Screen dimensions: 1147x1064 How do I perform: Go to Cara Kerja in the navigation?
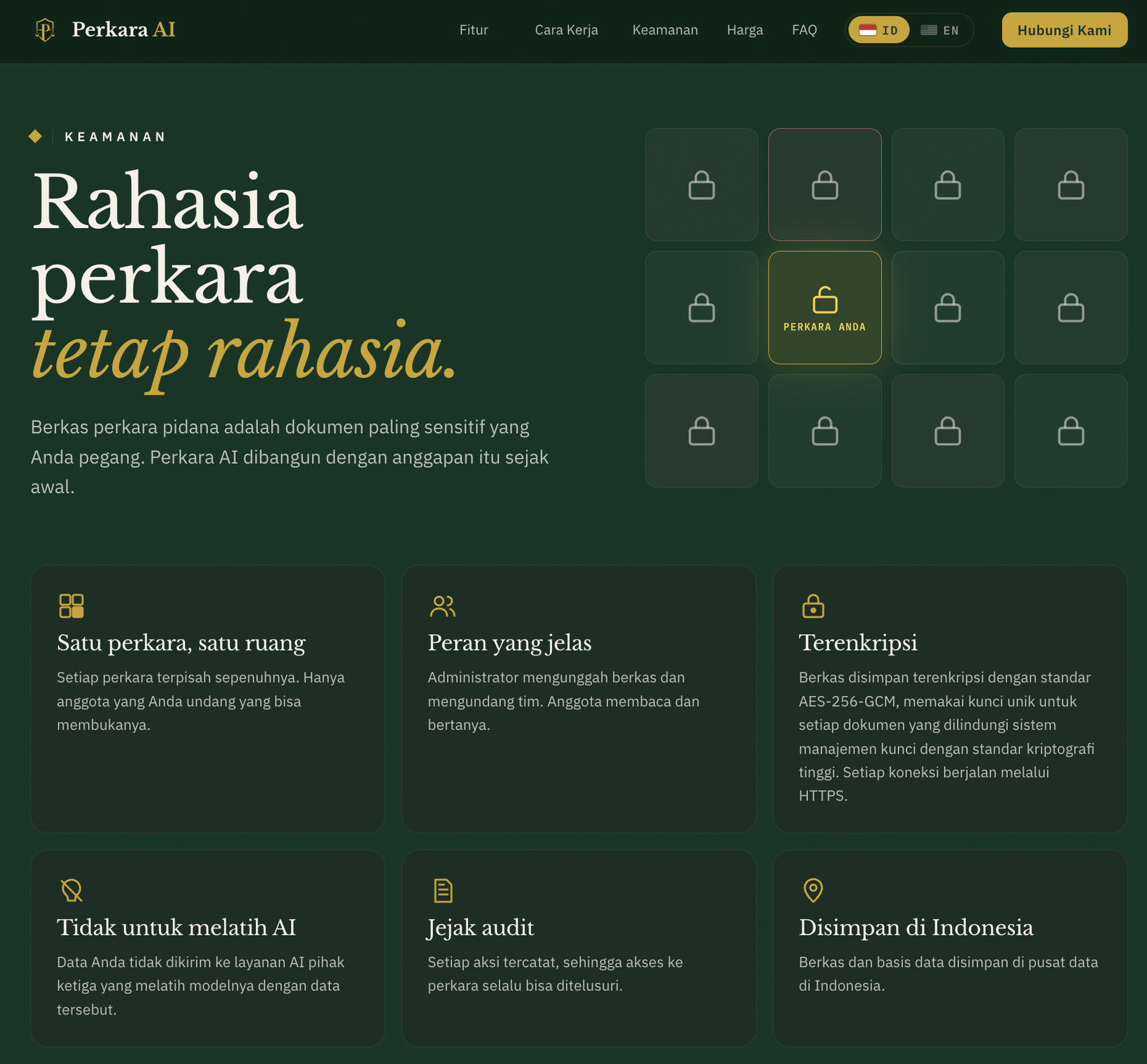pyautogui.click(x=566, y=30)
